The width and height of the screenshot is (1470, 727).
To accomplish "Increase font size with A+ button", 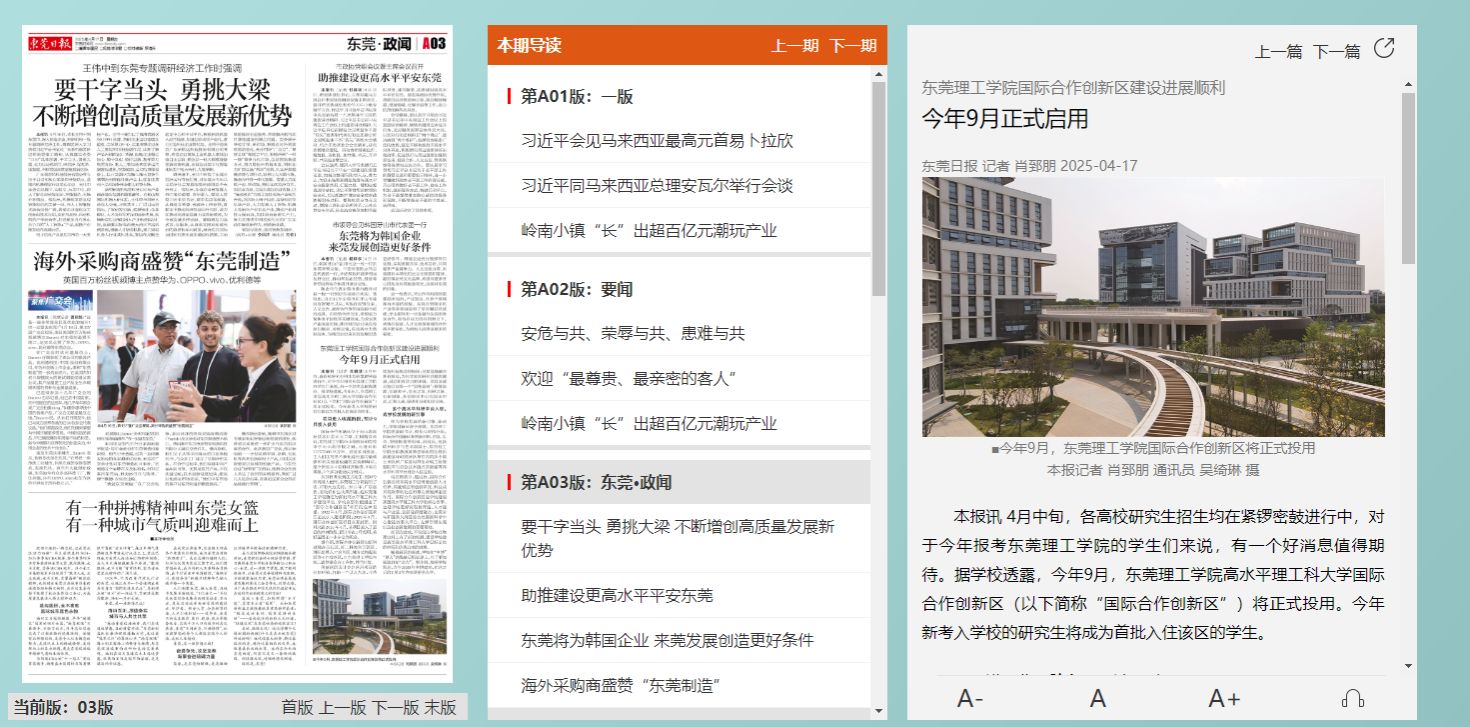I will (x=1224, y=698).
